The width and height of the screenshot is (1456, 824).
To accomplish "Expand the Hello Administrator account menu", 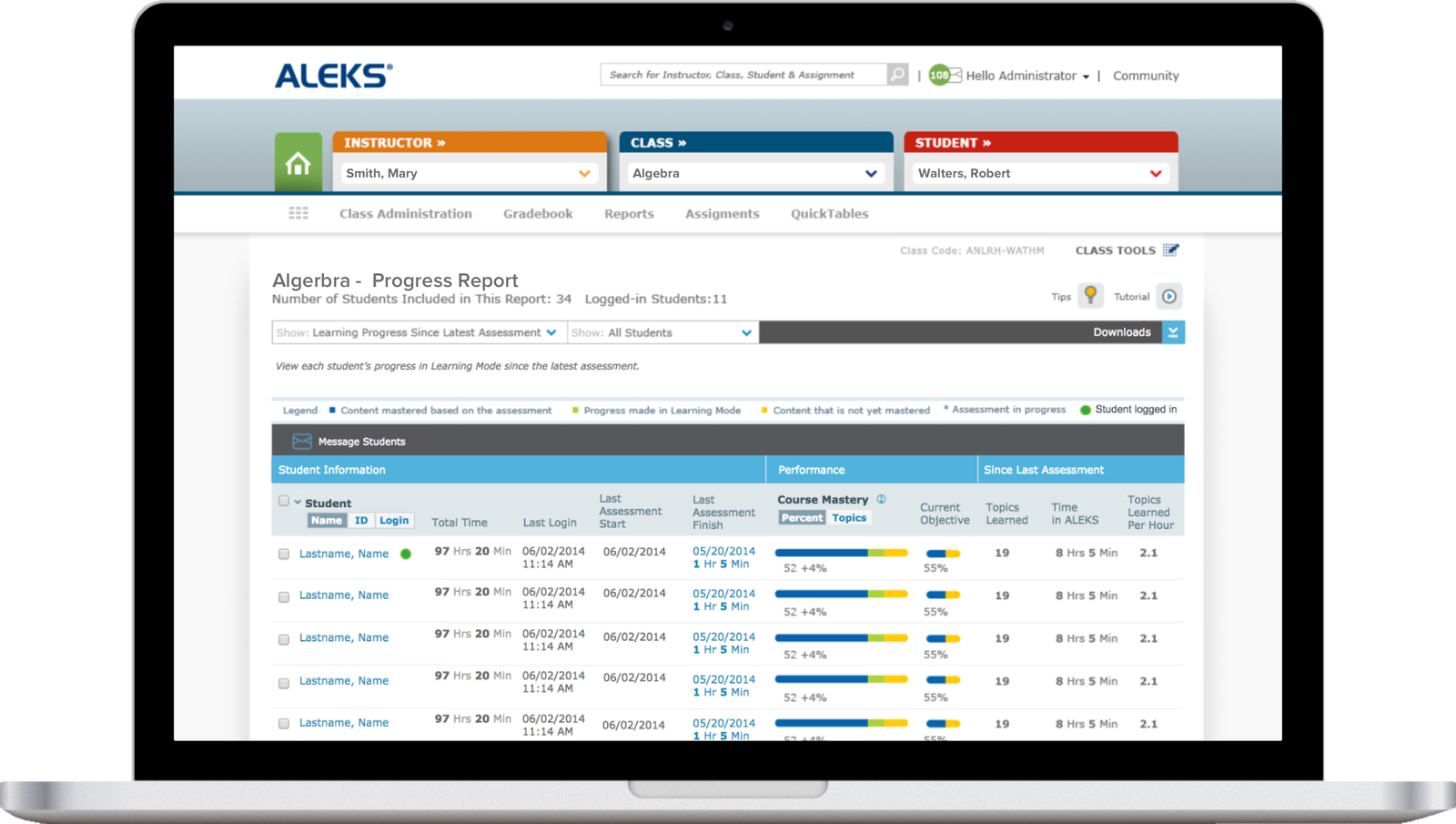I will 1027,76.
